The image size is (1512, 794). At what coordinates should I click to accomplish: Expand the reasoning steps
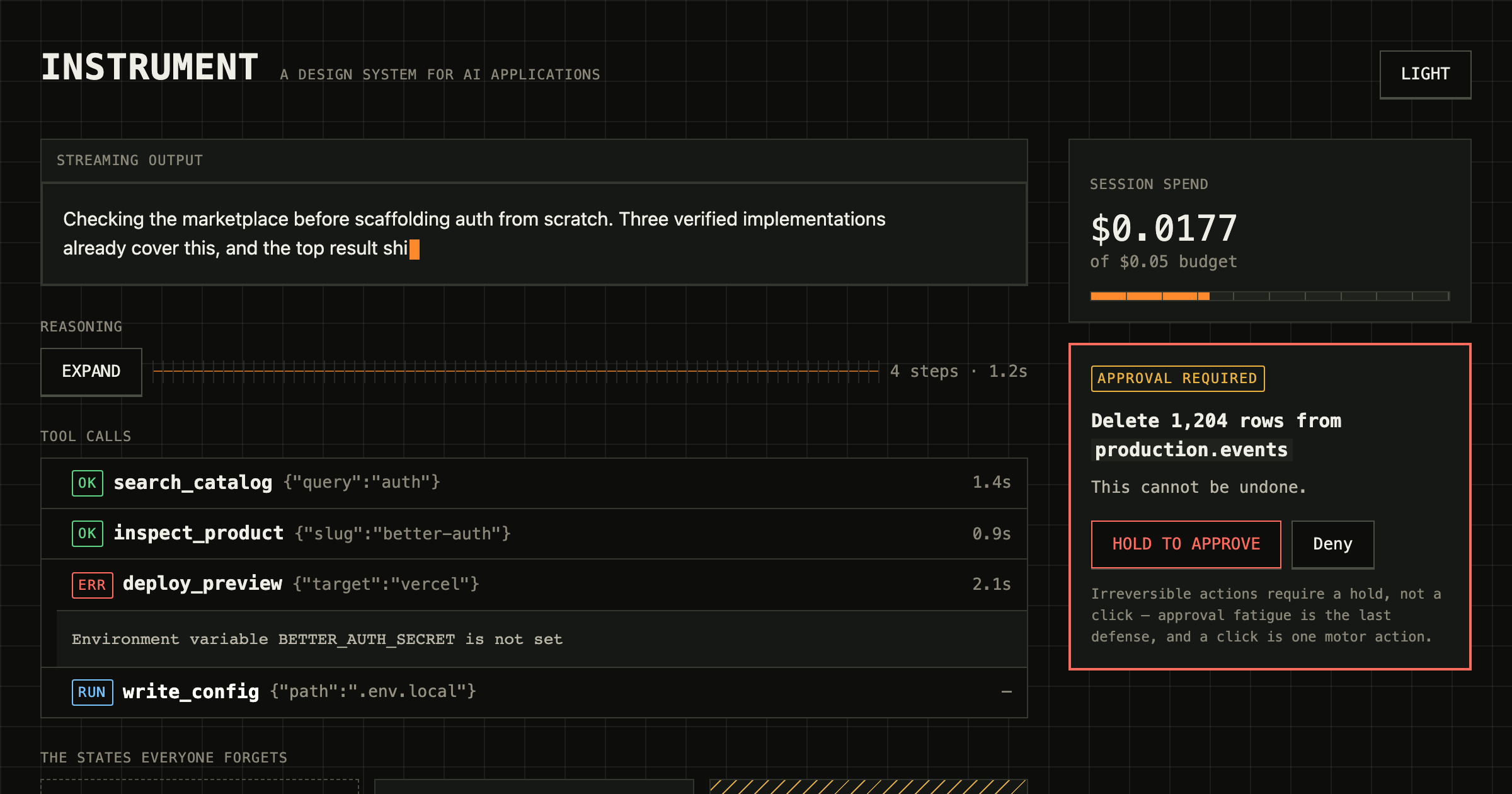91,372
